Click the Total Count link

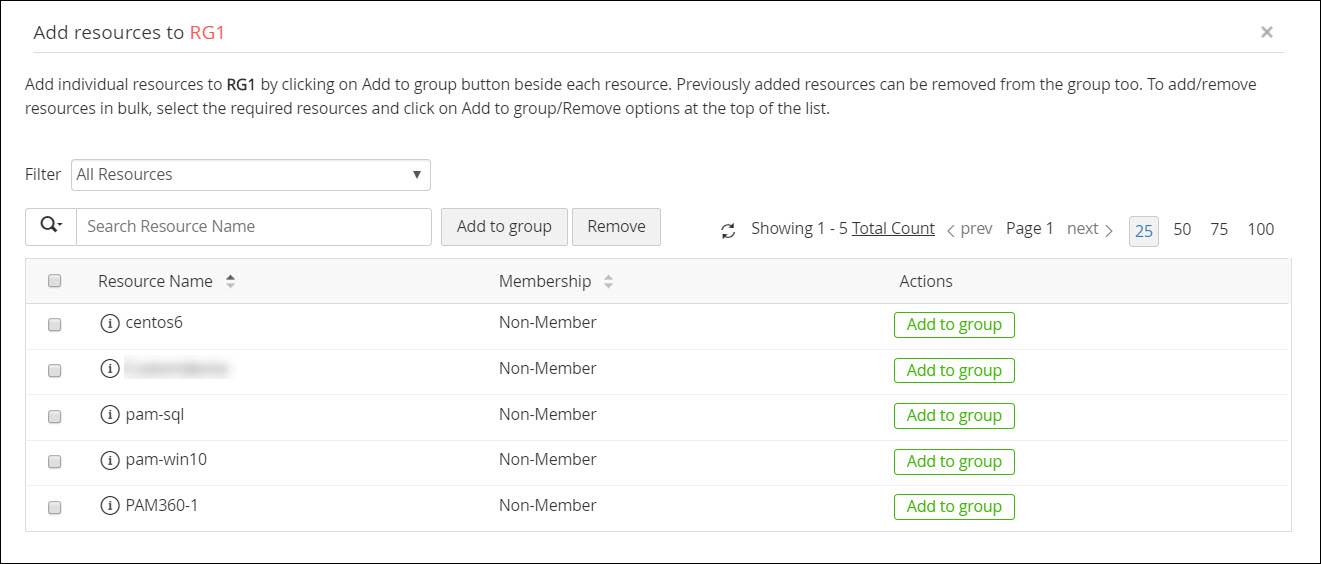(x=893, y=229)
